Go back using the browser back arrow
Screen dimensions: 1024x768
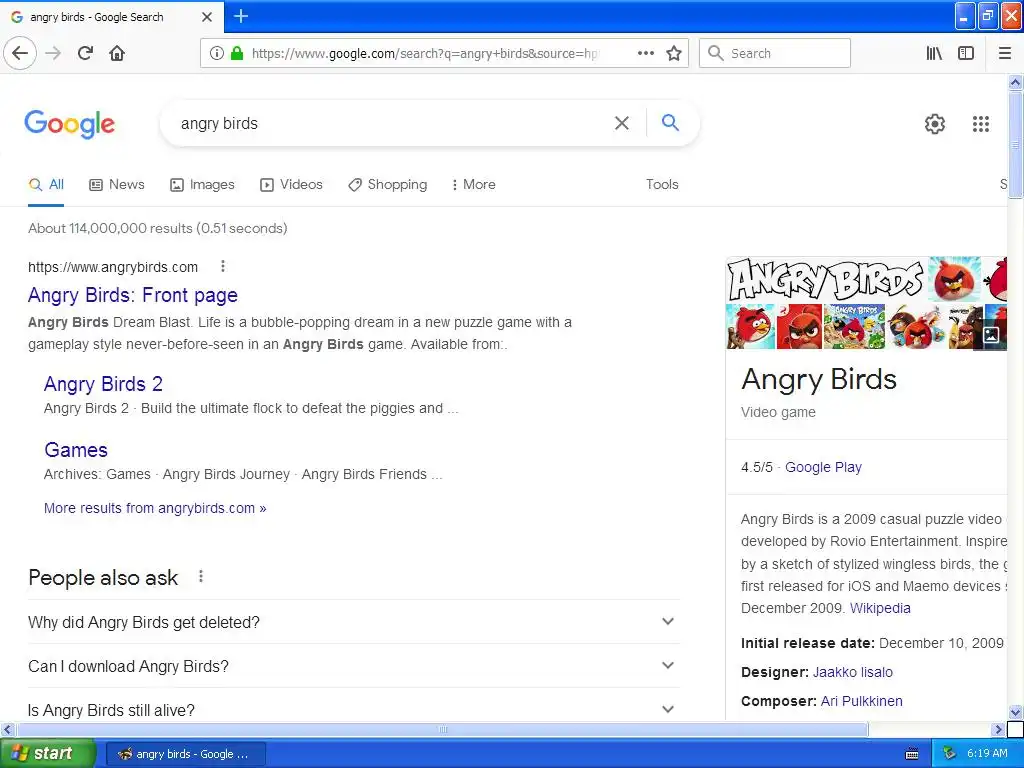(x=20, y=53)
